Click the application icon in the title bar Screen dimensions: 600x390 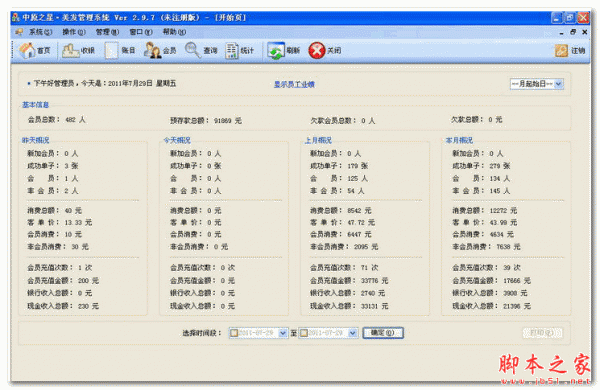click(16, 17)
